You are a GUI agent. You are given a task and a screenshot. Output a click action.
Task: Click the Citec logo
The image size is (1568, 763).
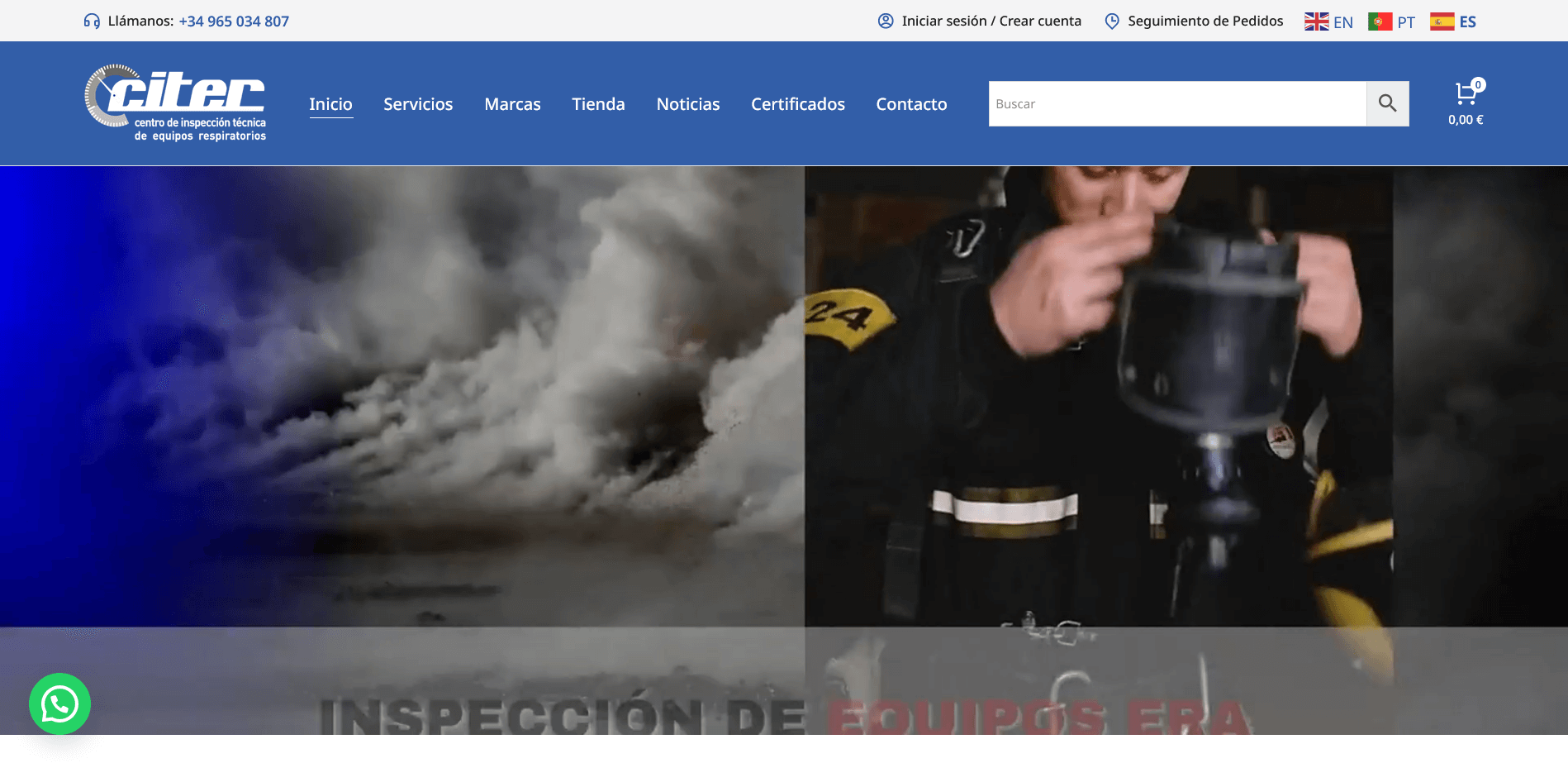tap(175, 103)
